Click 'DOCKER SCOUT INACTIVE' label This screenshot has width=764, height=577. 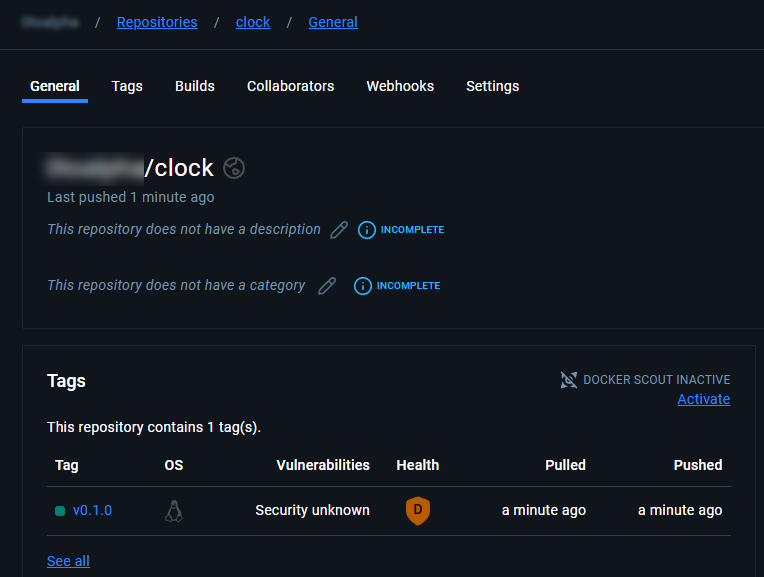click(657, 380)
